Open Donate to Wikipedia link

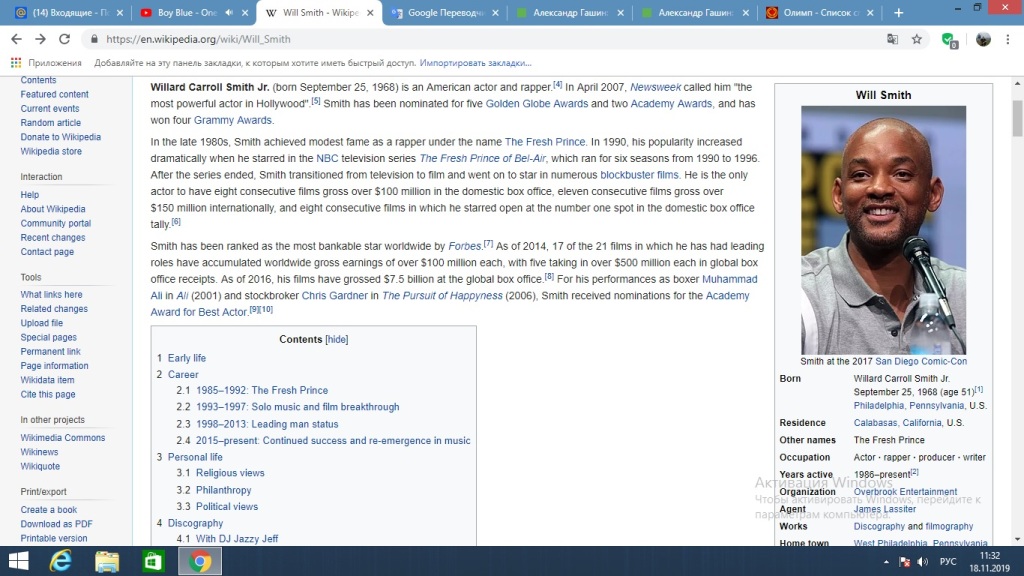[x=61, y=137]
